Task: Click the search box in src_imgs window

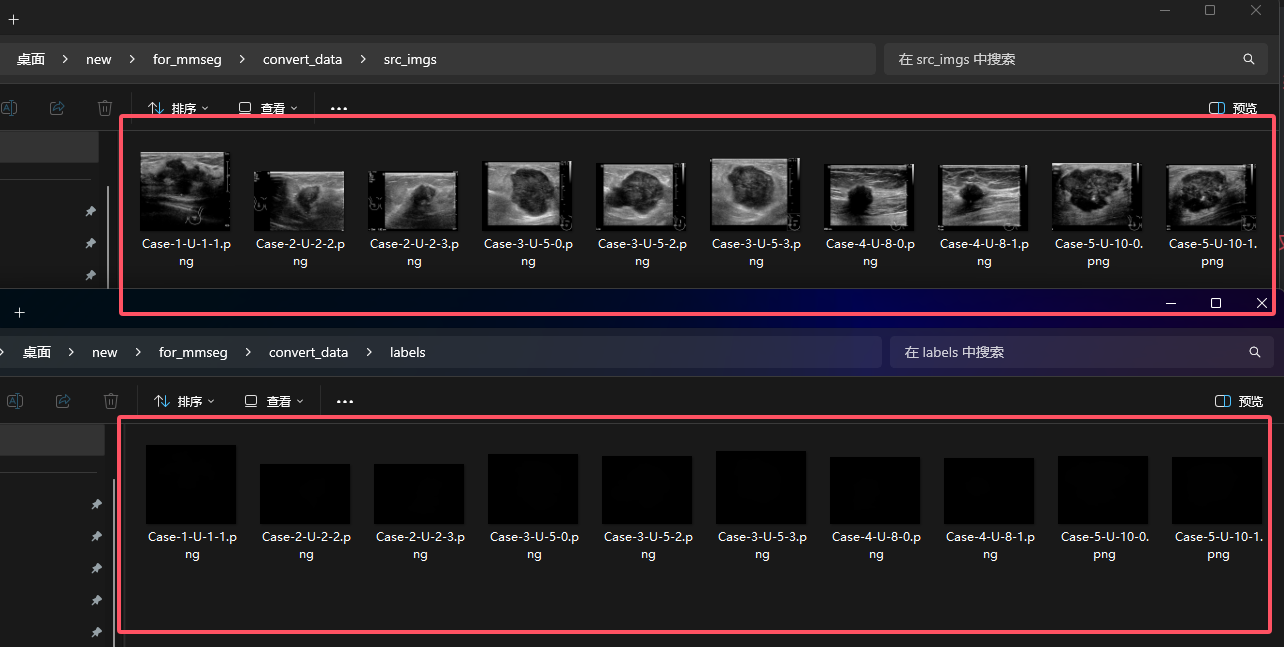Action: click(1076, 59)
